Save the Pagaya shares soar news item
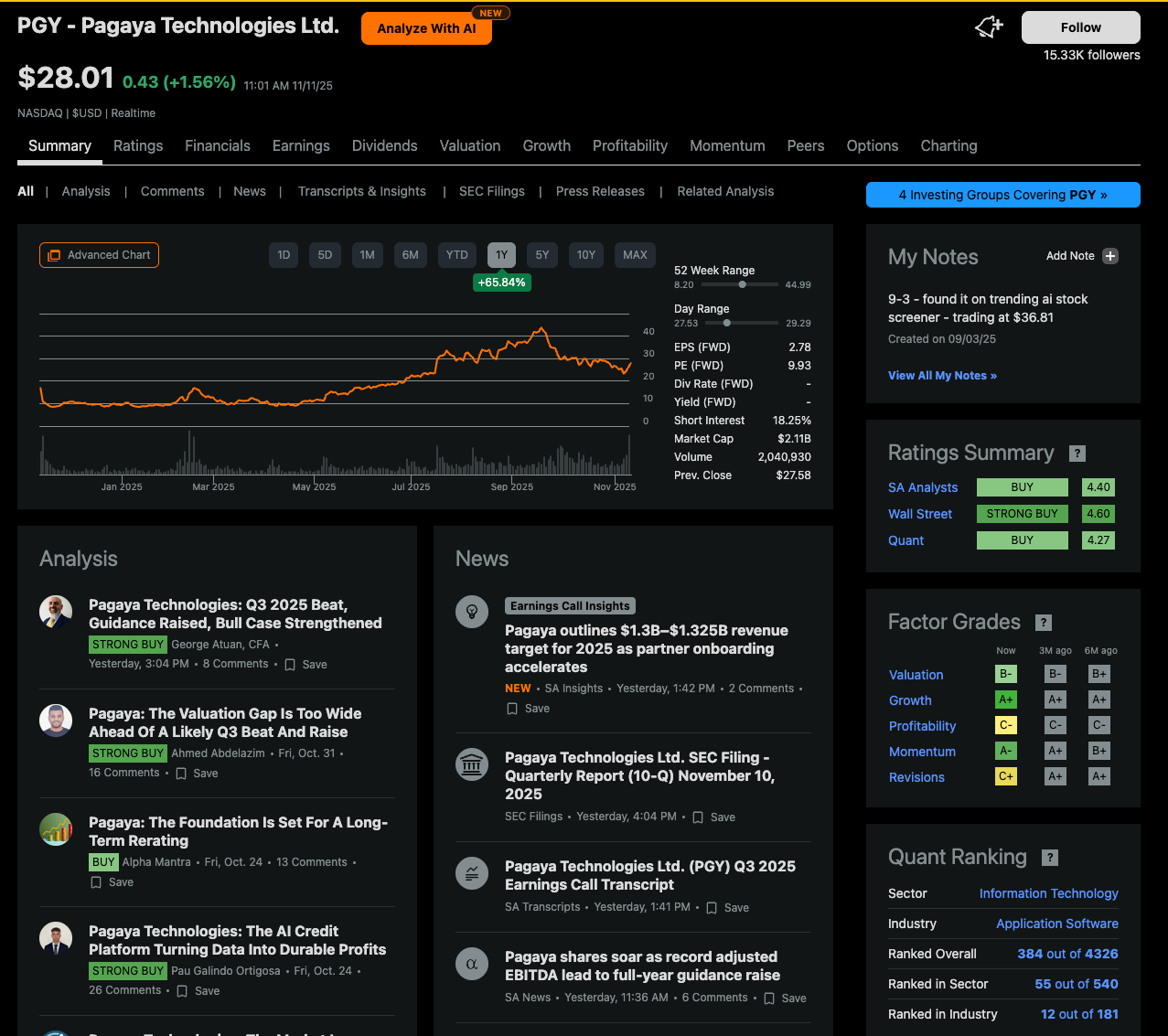Image resolution: width=1168 pixels, height=1036 pixels. (x=785, y=999)
